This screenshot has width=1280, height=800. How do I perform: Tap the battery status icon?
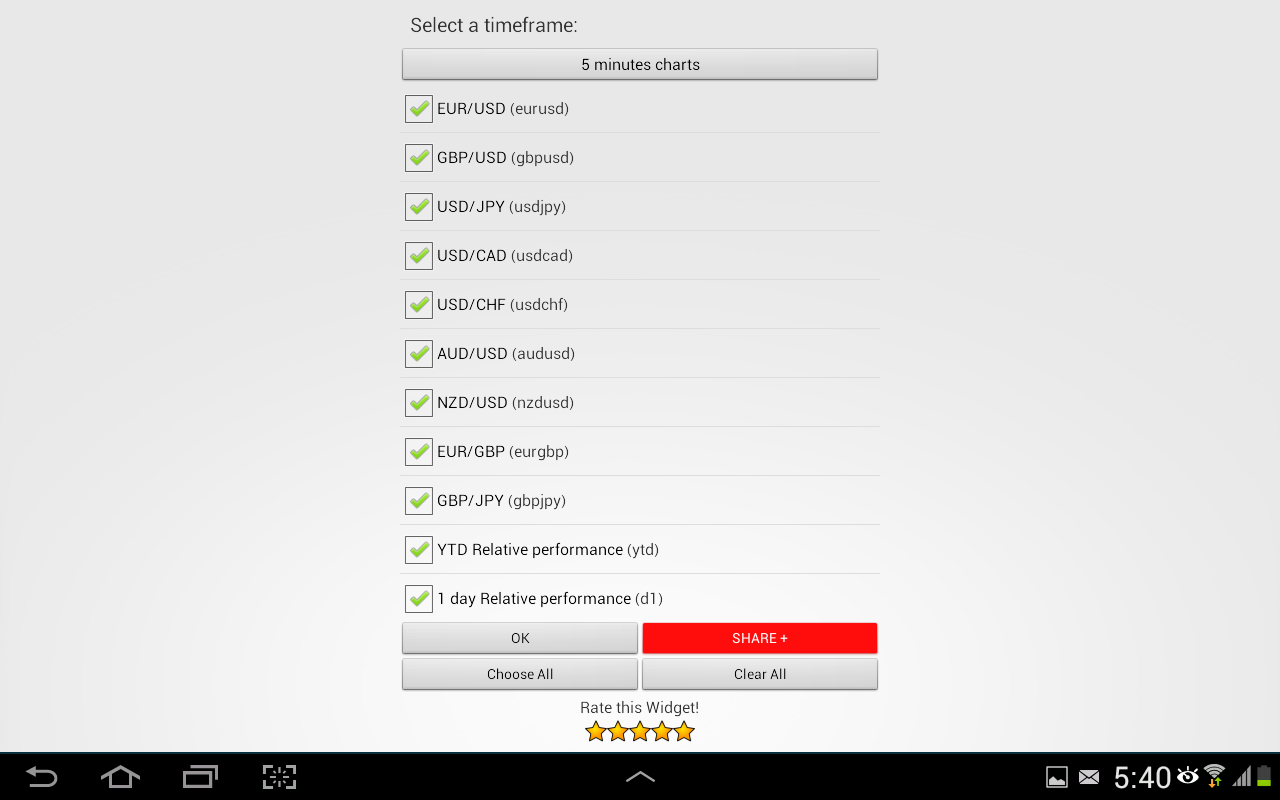click(1264, 776)
